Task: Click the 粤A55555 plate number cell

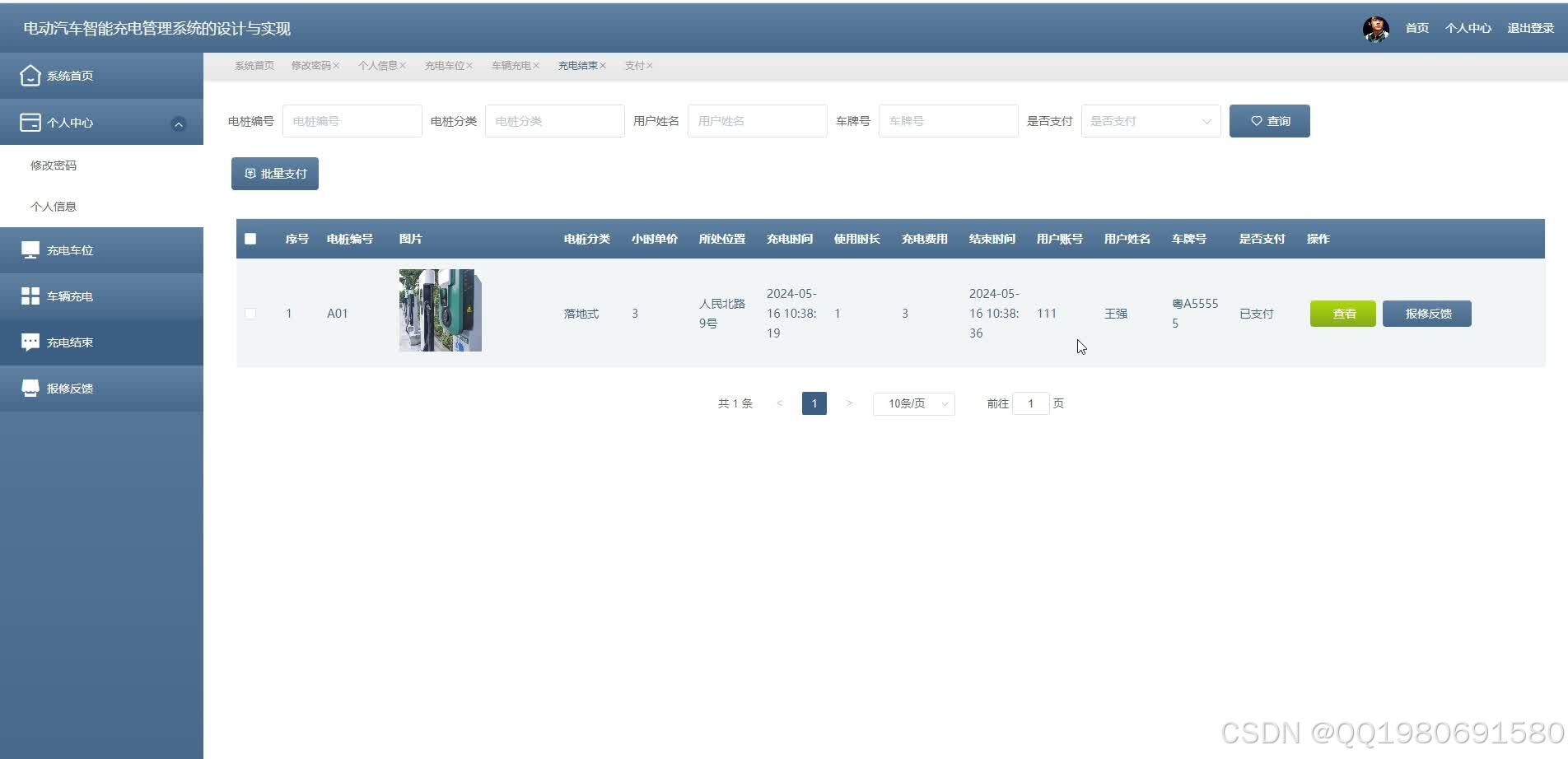Action: pyautogui.click(x=1195, y=314)
